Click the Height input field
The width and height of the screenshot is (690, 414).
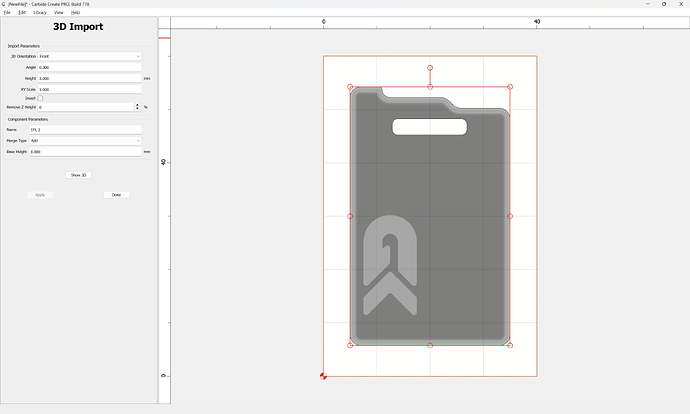(x=90, y=78)
